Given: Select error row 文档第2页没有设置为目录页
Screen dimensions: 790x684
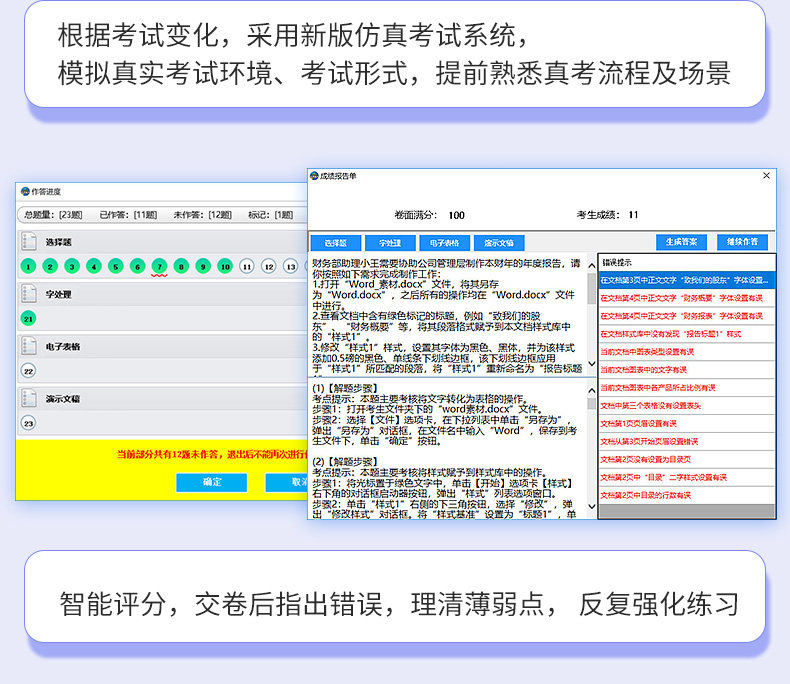Looking at the screenshot, I should pyautogui.click(x=686, y=459).
